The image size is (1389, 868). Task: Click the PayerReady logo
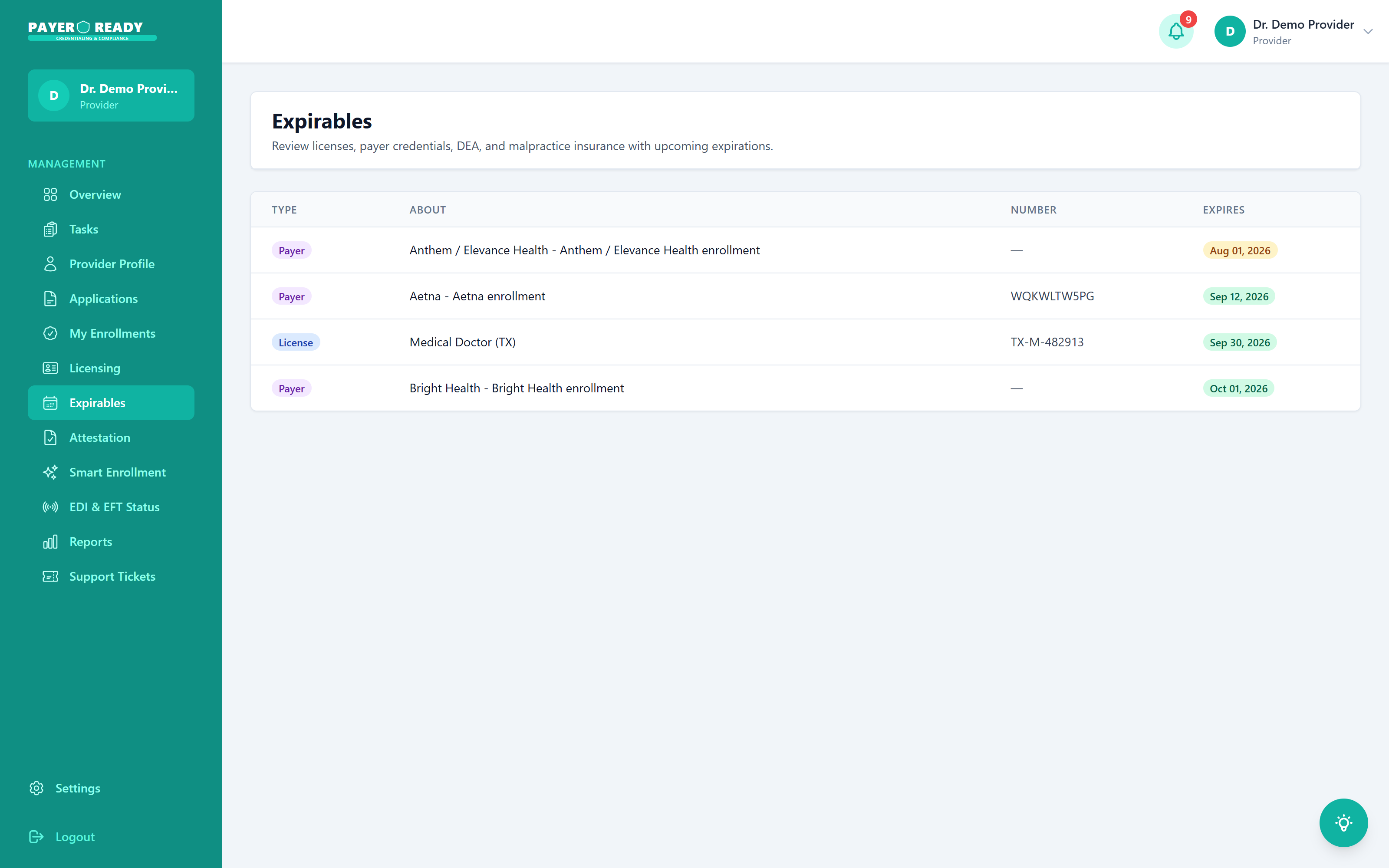coord(92,31)
